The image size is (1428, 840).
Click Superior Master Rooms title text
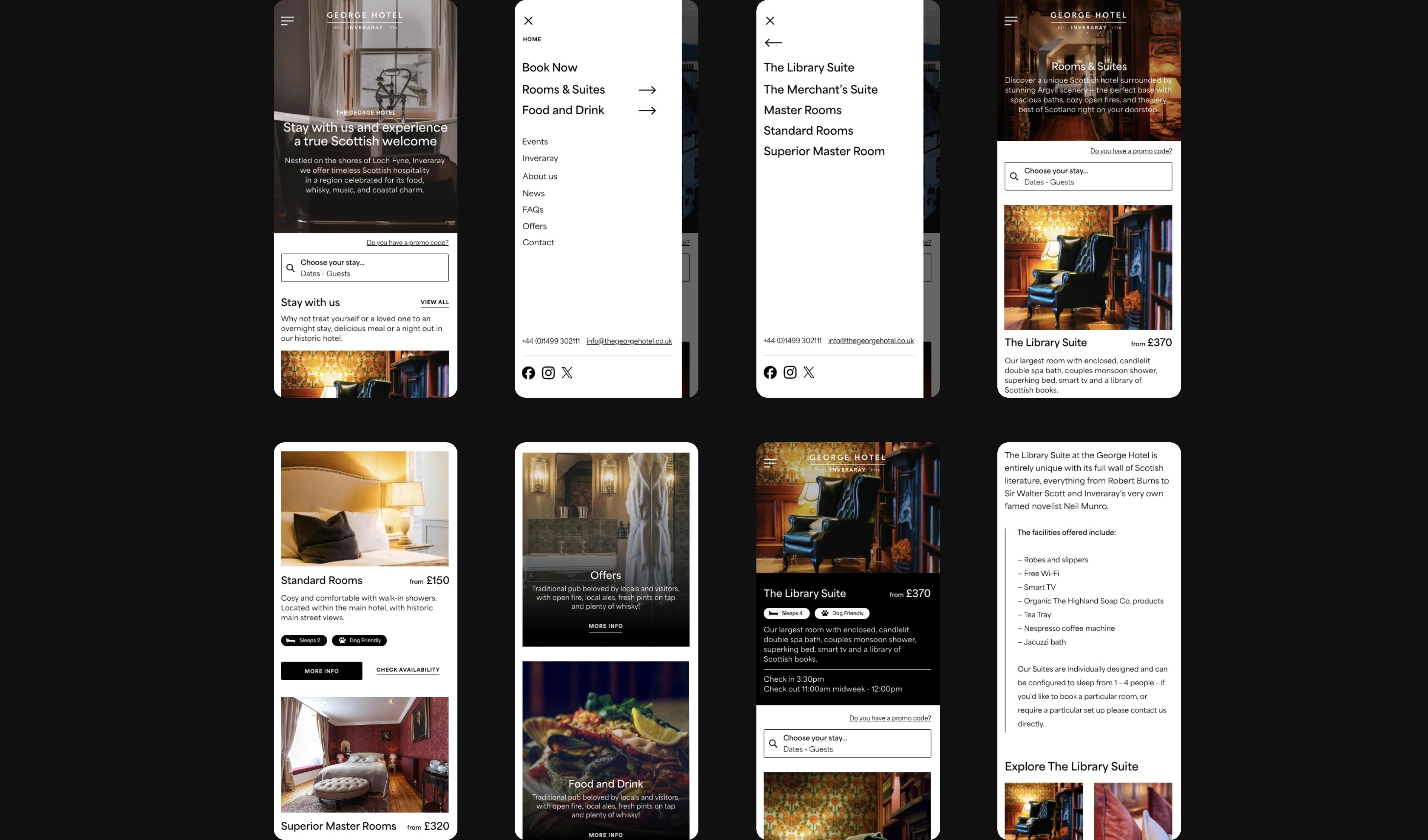coord(338,826)
